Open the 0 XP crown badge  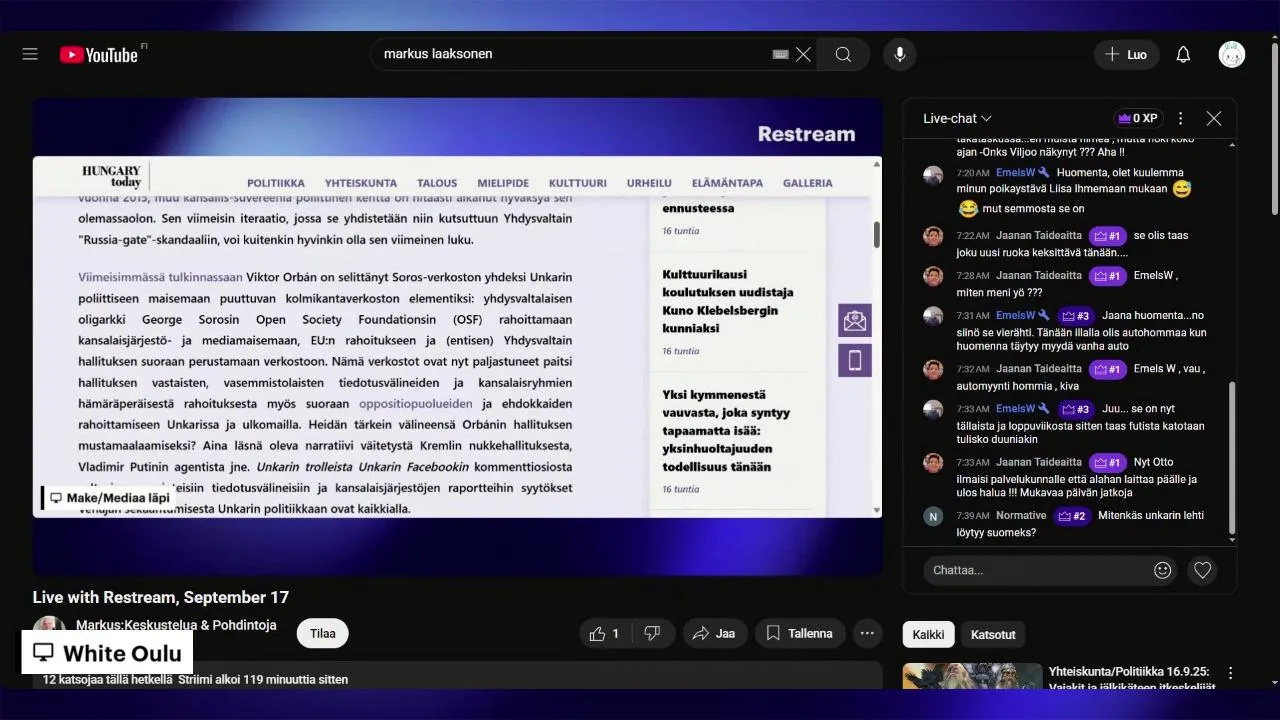pos(1138,118)
